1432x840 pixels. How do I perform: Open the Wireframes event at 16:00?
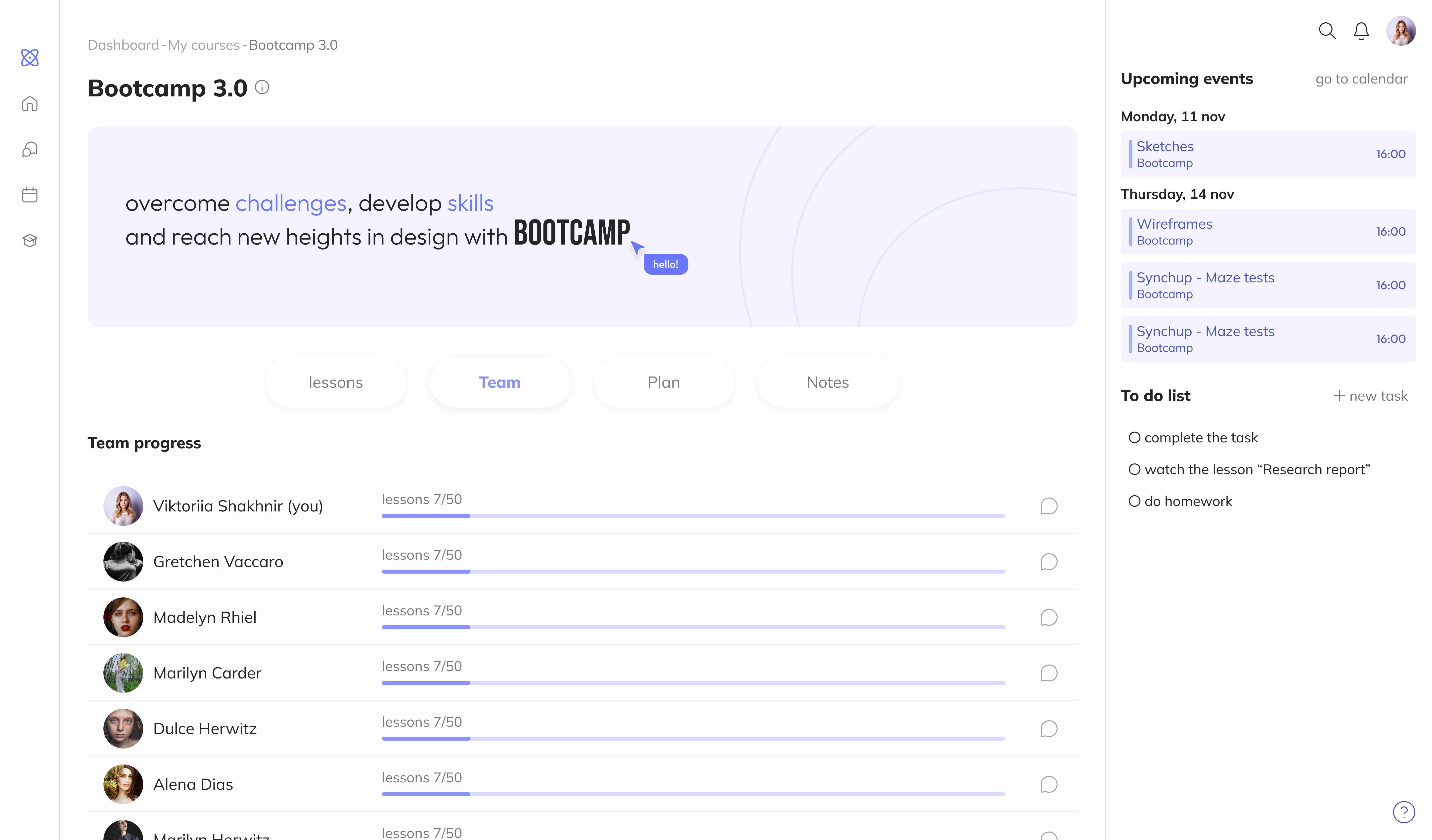1267,232
